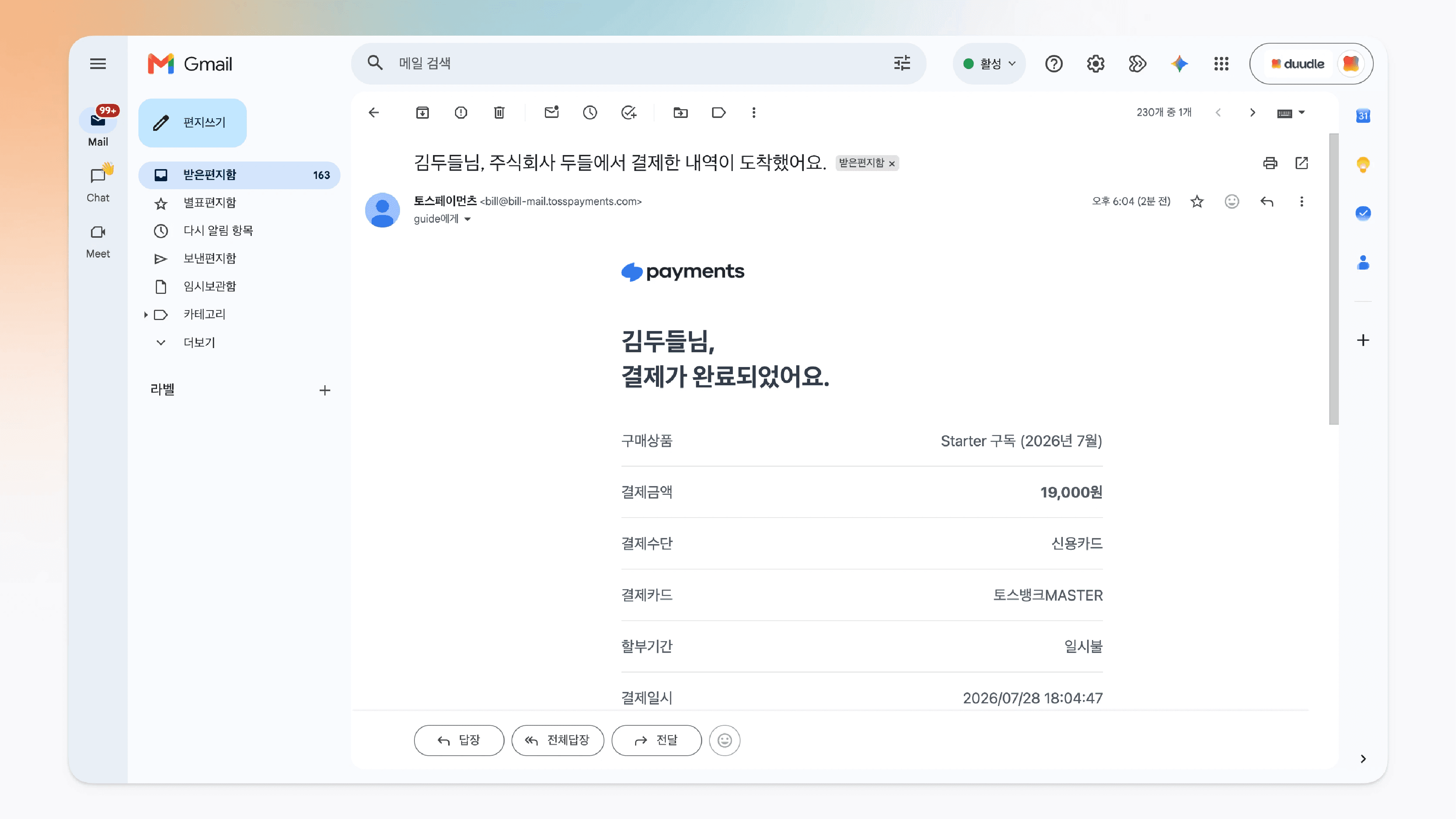Open Google Tasks side panel
Screen dimensions: 1456x819
click(1363, 213)
